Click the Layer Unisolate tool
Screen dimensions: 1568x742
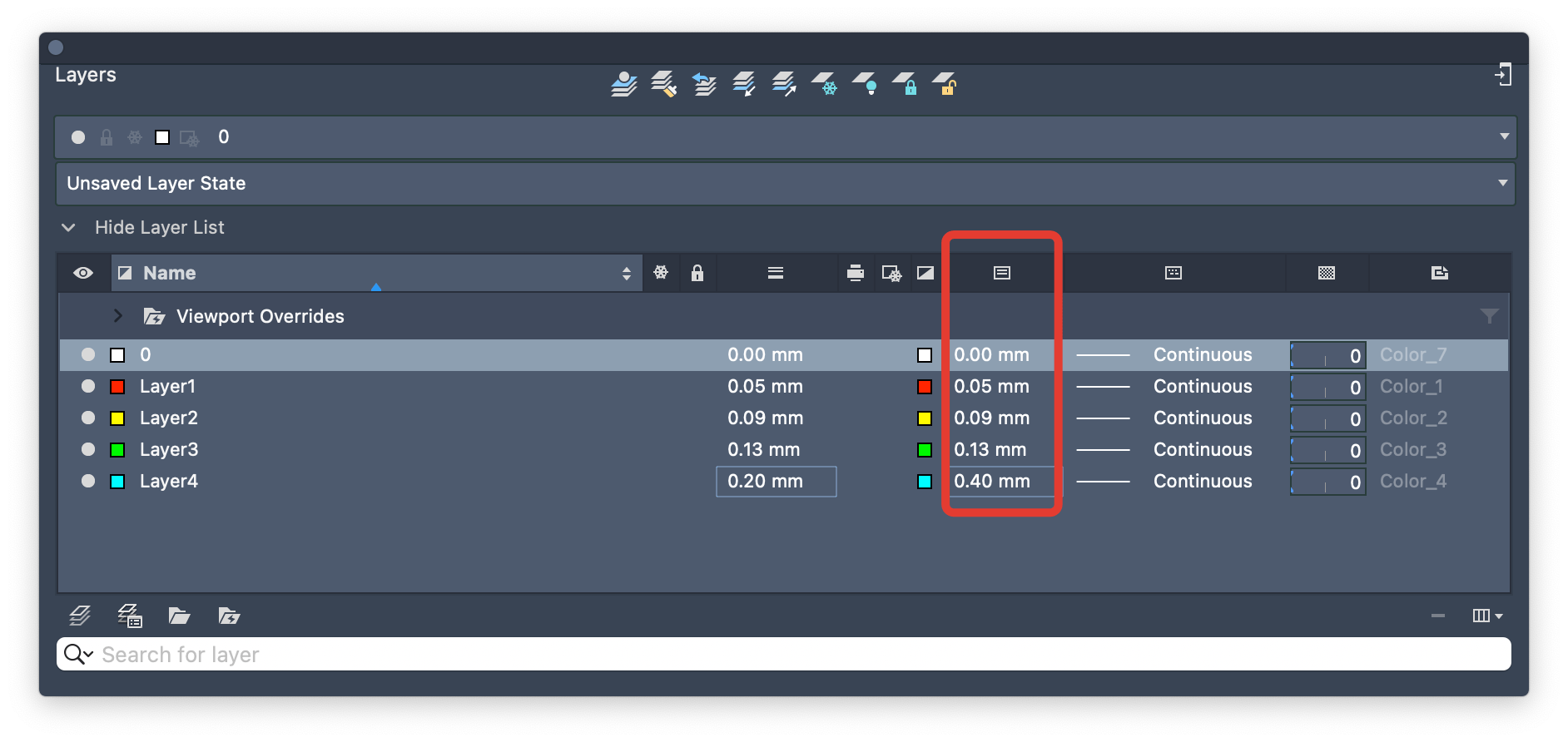coord(784,84)
